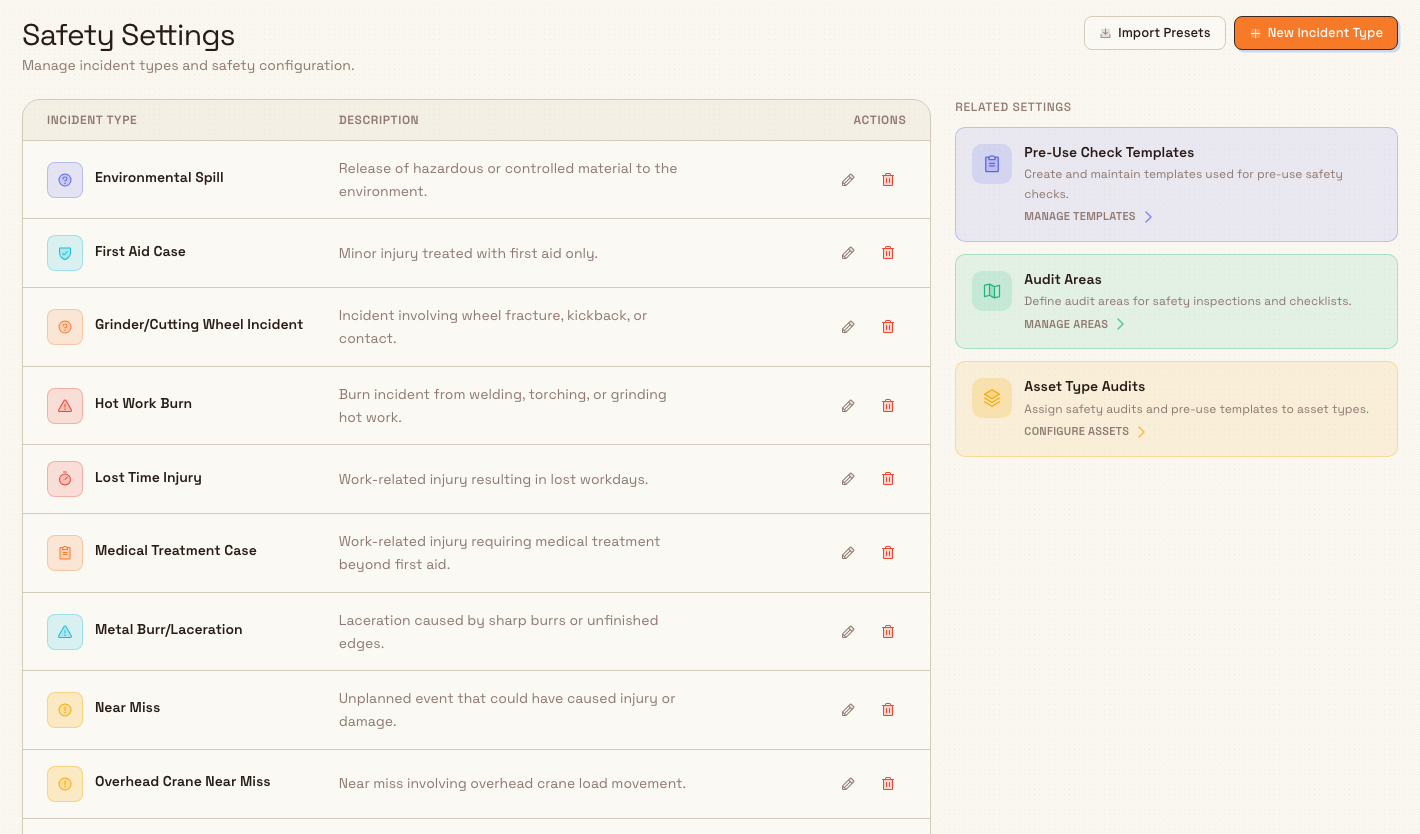Select the Near Miss name text

tap(128, 707)
